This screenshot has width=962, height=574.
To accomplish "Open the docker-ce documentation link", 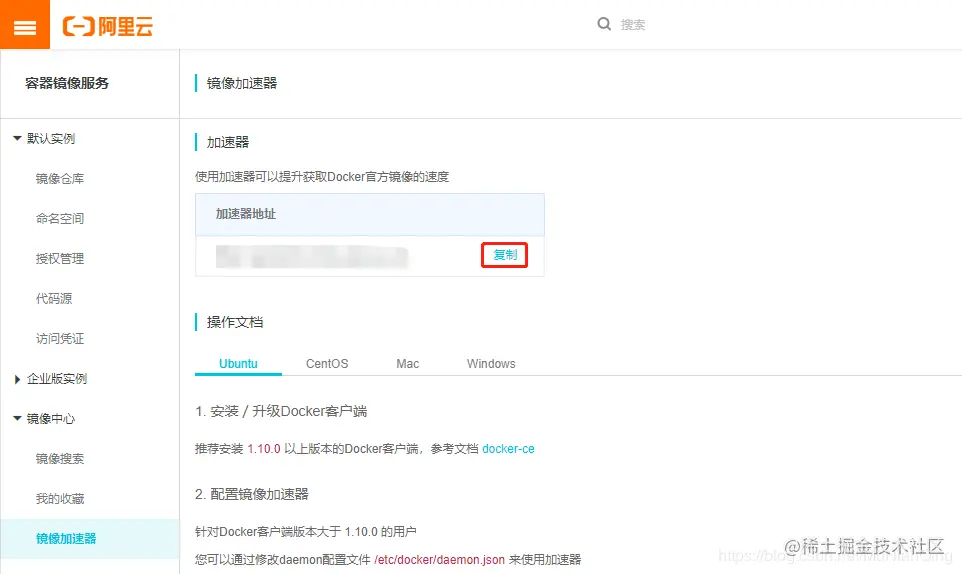I will 508,449.
